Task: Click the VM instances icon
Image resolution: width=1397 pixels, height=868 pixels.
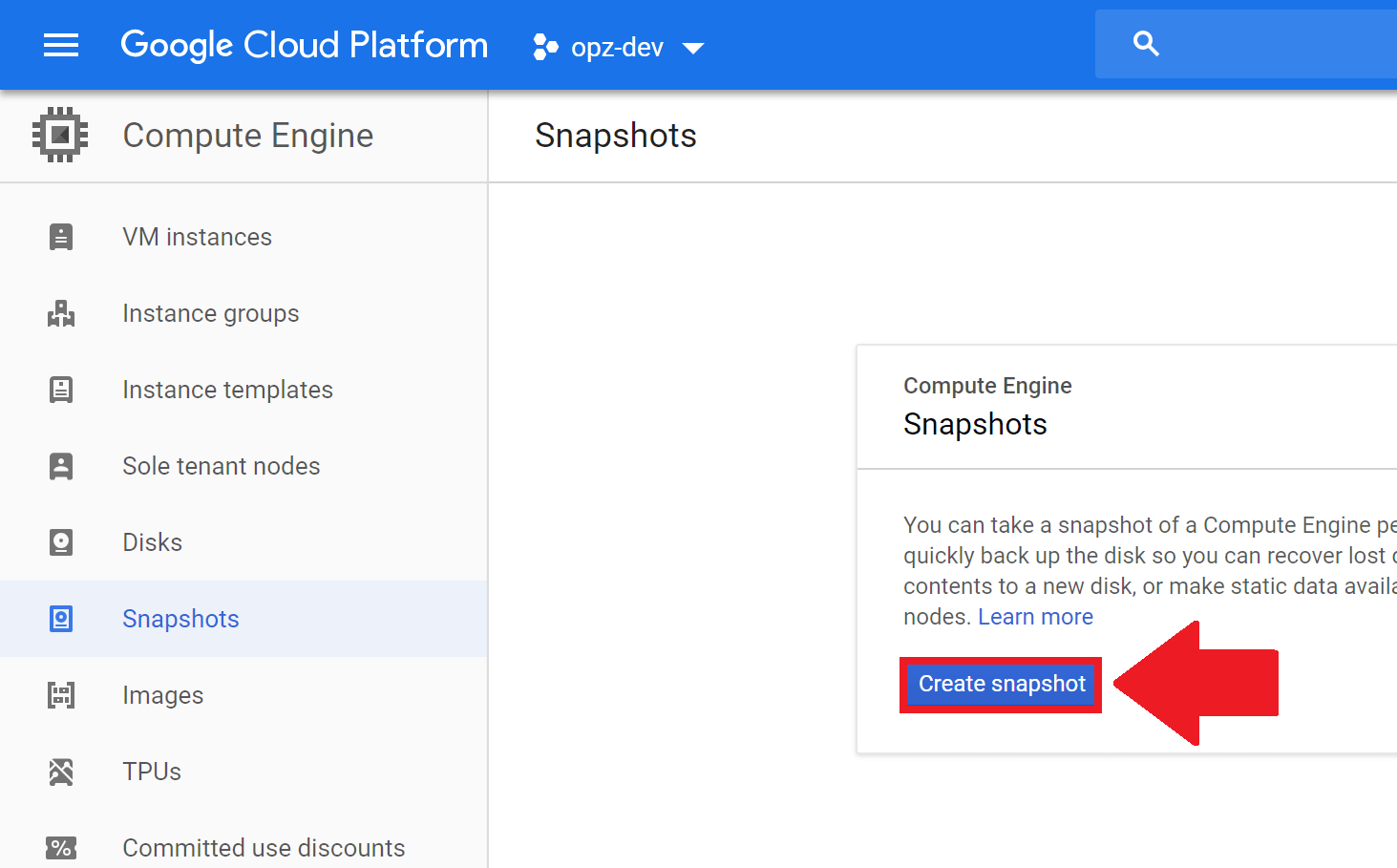Action: (x=61, y=237)
